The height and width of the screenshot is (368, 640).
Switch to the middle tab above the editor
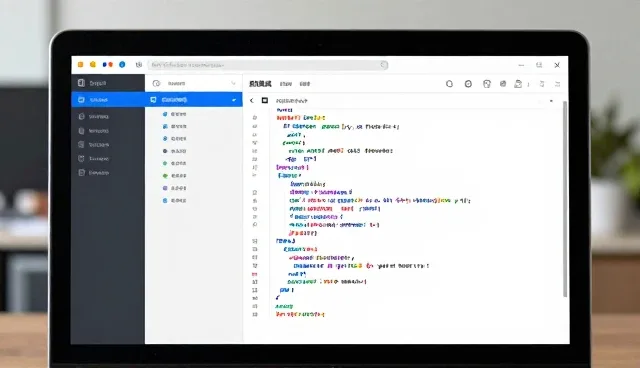[286, 84]
